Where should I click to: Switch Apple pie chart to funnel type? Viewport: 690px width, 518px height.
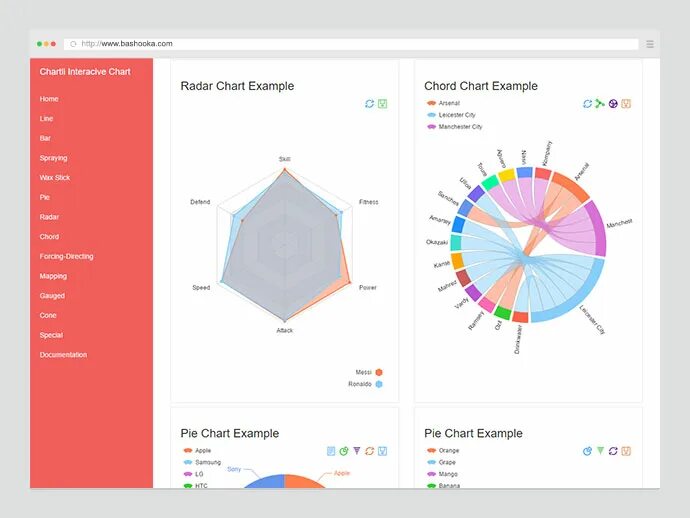pos(356,451)
